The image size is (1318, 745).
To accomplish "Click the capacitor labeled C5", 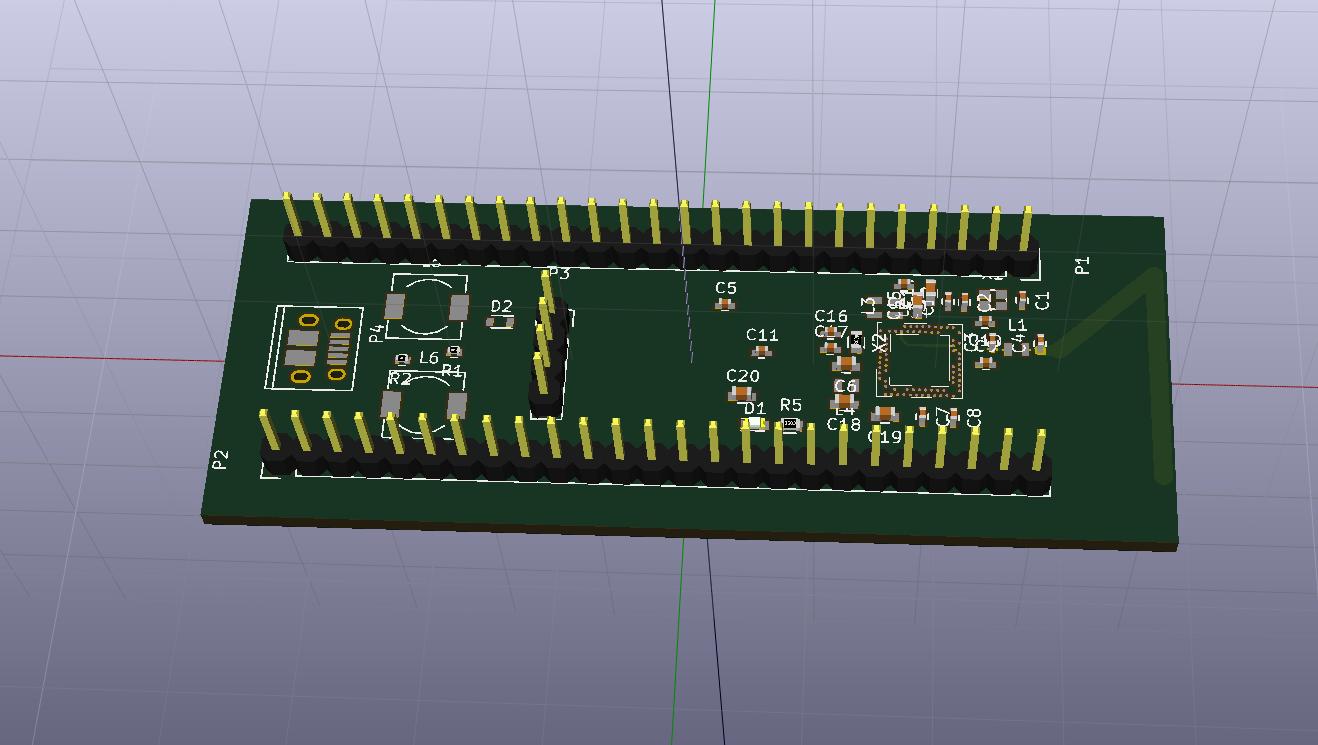I will [725, 303].
